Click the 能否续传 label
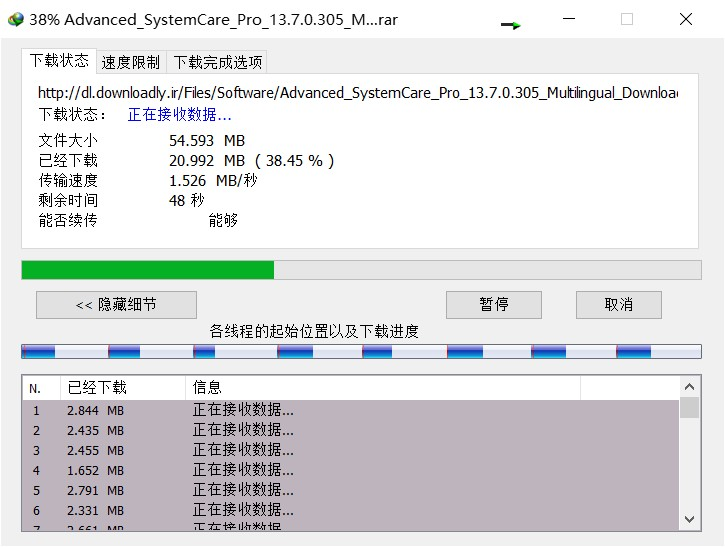This screenshot has width=725, height=547. pos(68,220)
